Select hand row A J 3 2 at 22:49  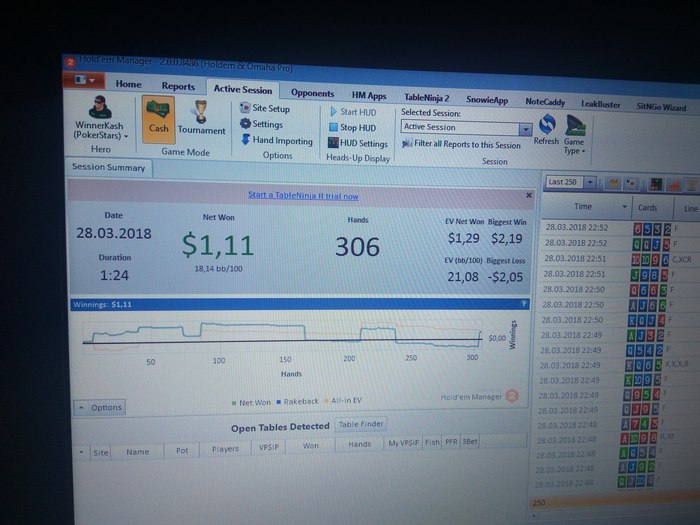[619, 335]
